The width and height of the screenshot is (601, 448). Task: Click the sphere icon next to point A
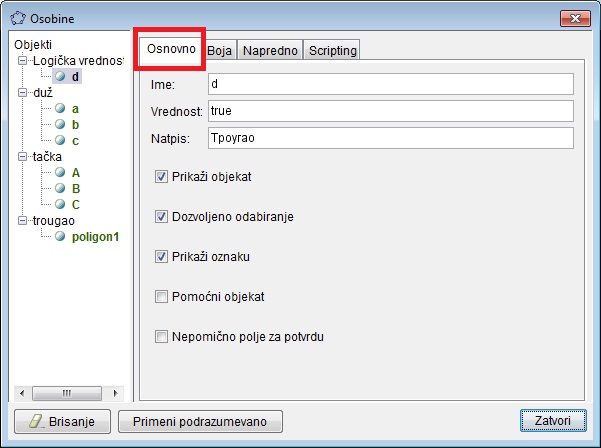point(60,172)
